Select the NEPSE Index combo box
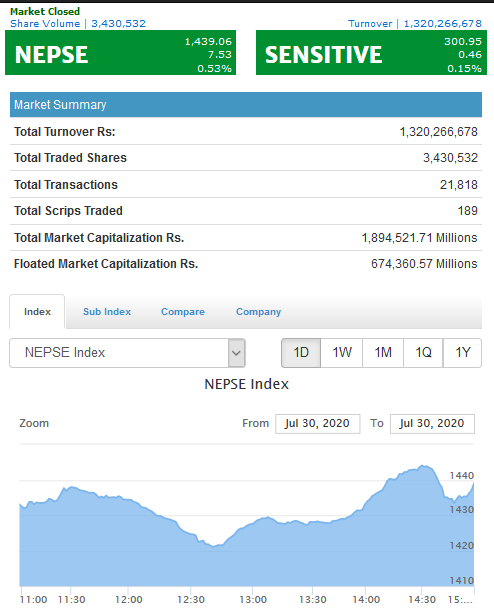Image resolution: width=494 pixels, height=610 pixels. (x=127, y=353)
